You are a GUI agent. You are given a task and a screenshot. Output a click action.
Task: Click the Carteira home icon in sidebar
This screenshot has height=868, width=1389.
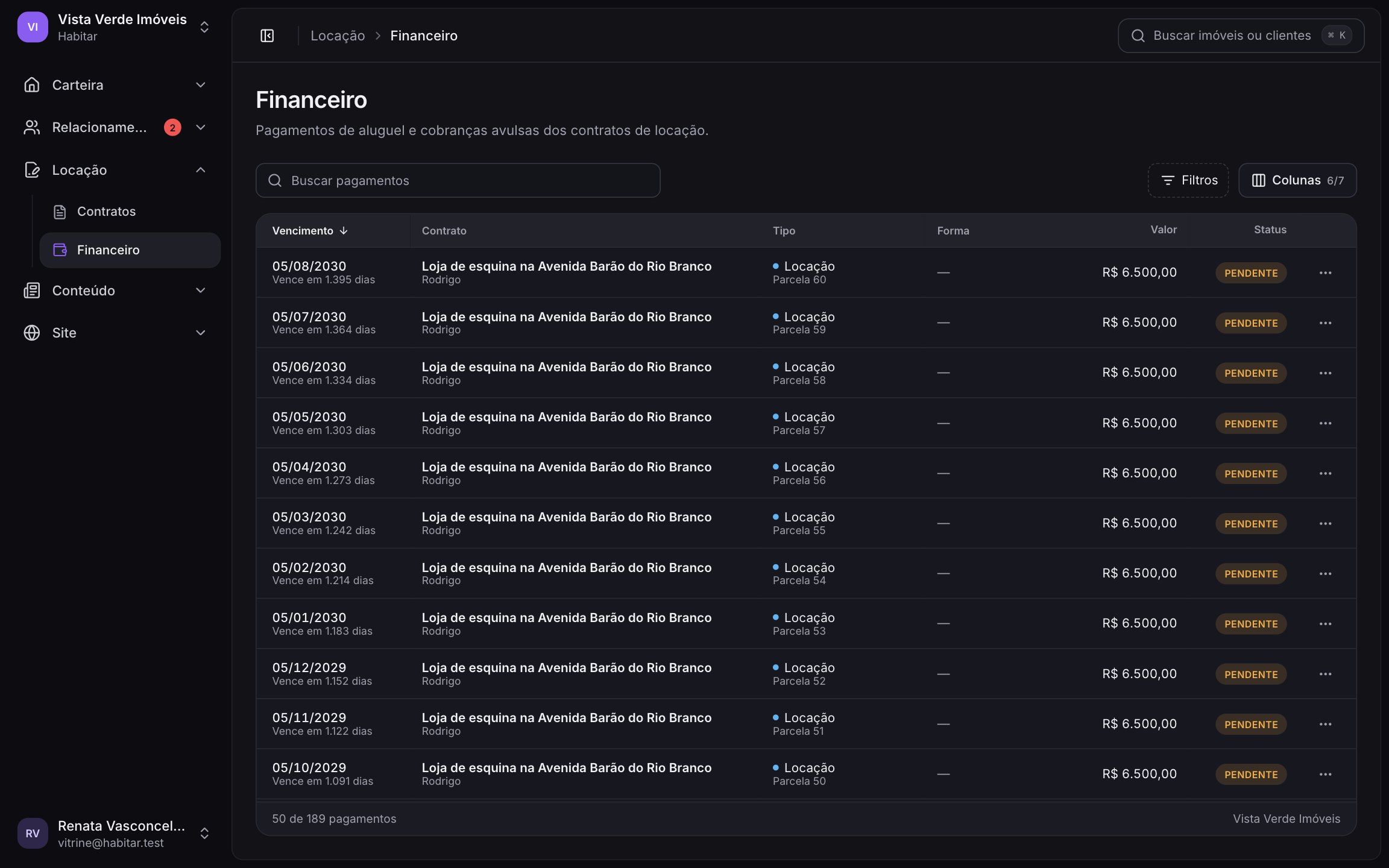(x=32, y=85)
